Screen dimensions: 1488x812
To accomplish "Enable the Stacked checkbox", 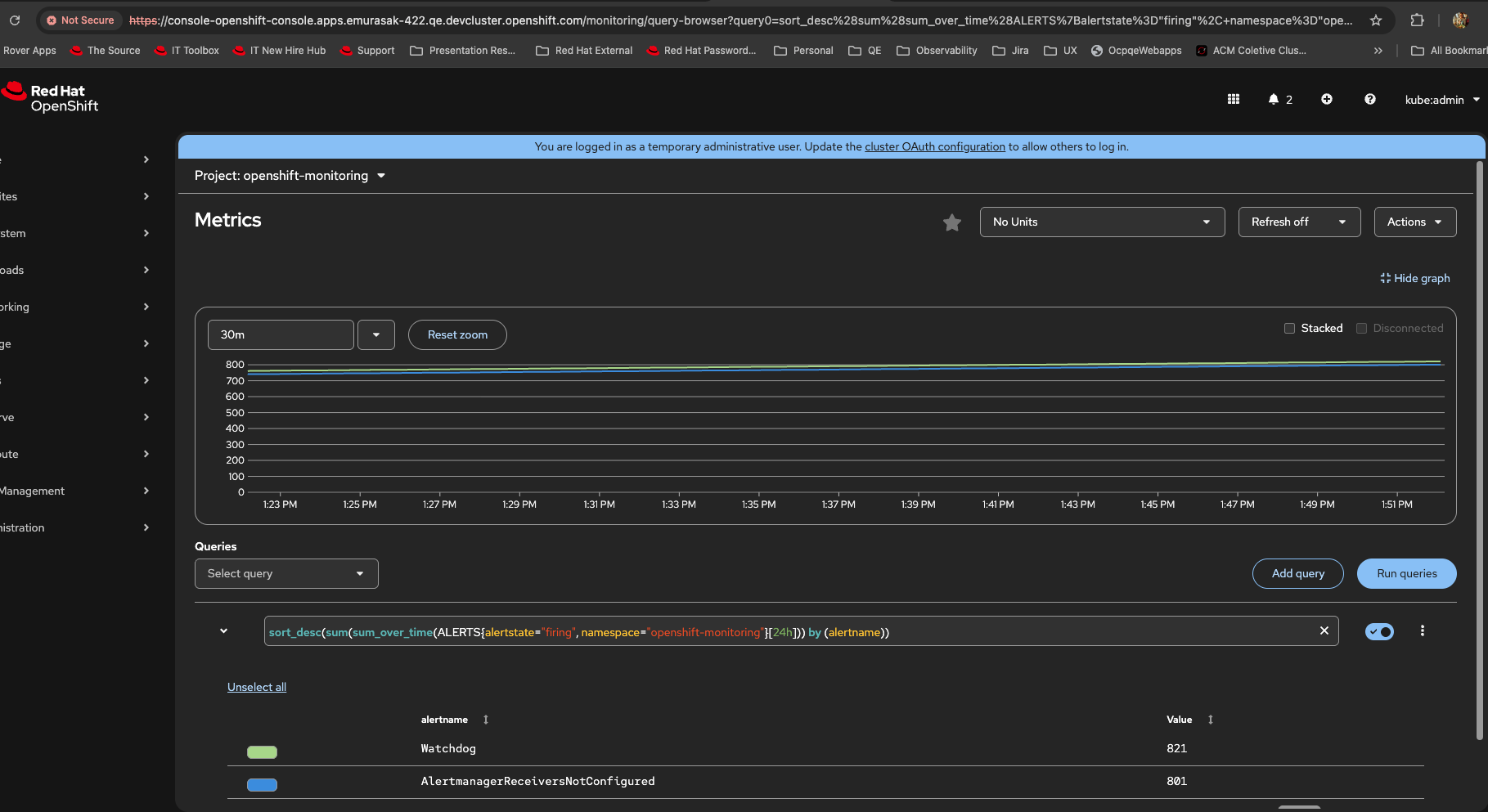I will [1289, 328].
